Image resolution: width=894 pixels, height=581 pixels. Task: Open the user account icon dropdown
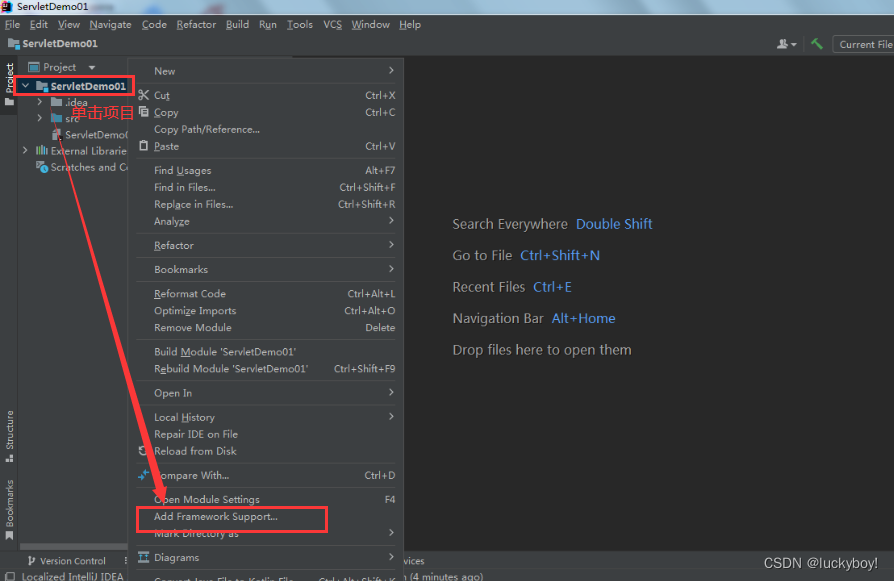pos(786,44)
